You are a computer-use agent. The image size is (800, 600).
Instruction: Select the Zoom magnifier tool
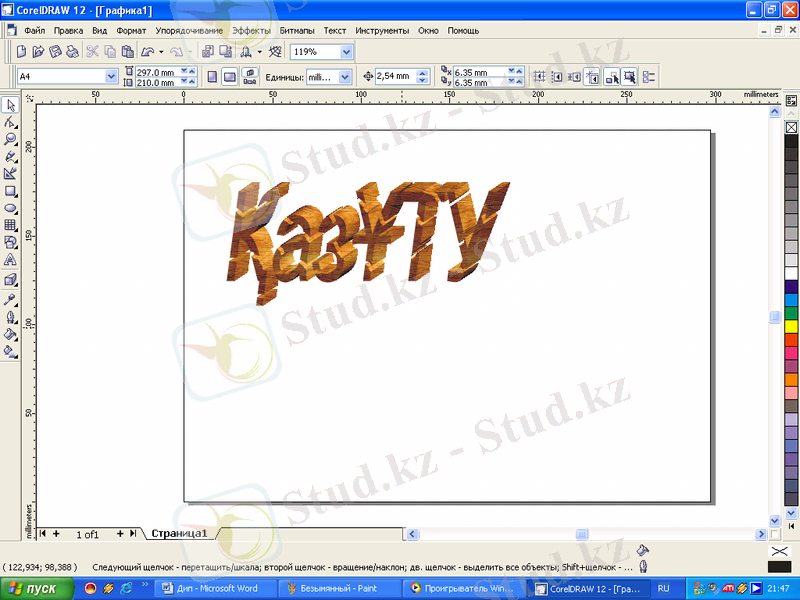coord(10,139)
